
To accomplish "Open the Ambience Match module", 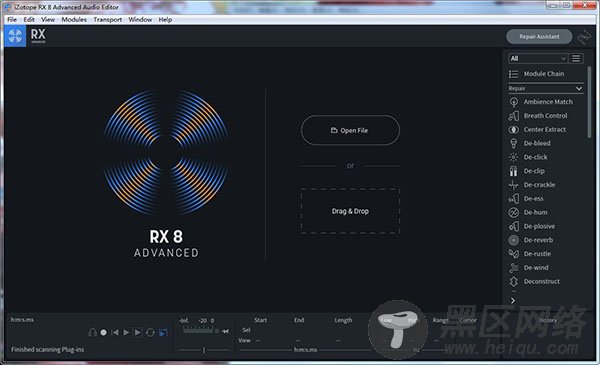I will [x=541, y=102].
